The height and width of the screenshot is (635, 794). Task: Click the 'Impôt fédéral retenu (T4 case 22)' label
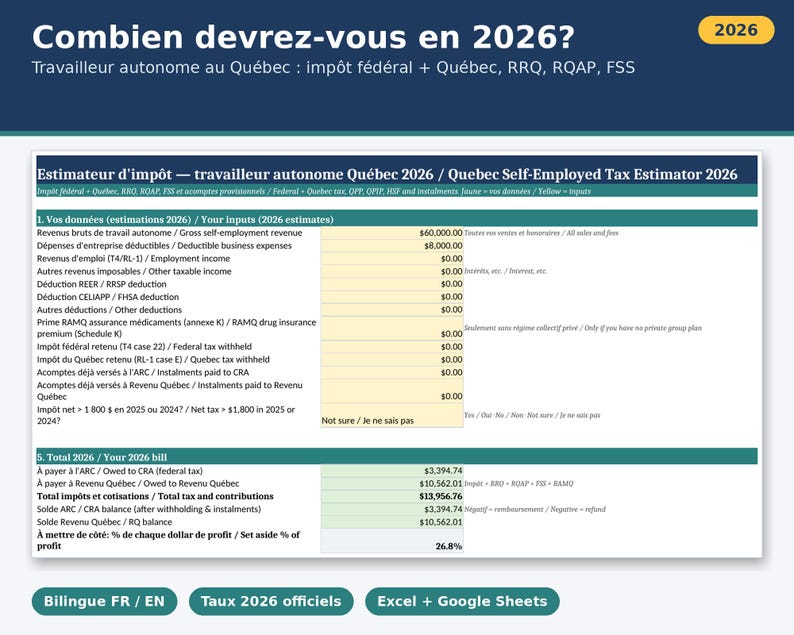(144, 347)
